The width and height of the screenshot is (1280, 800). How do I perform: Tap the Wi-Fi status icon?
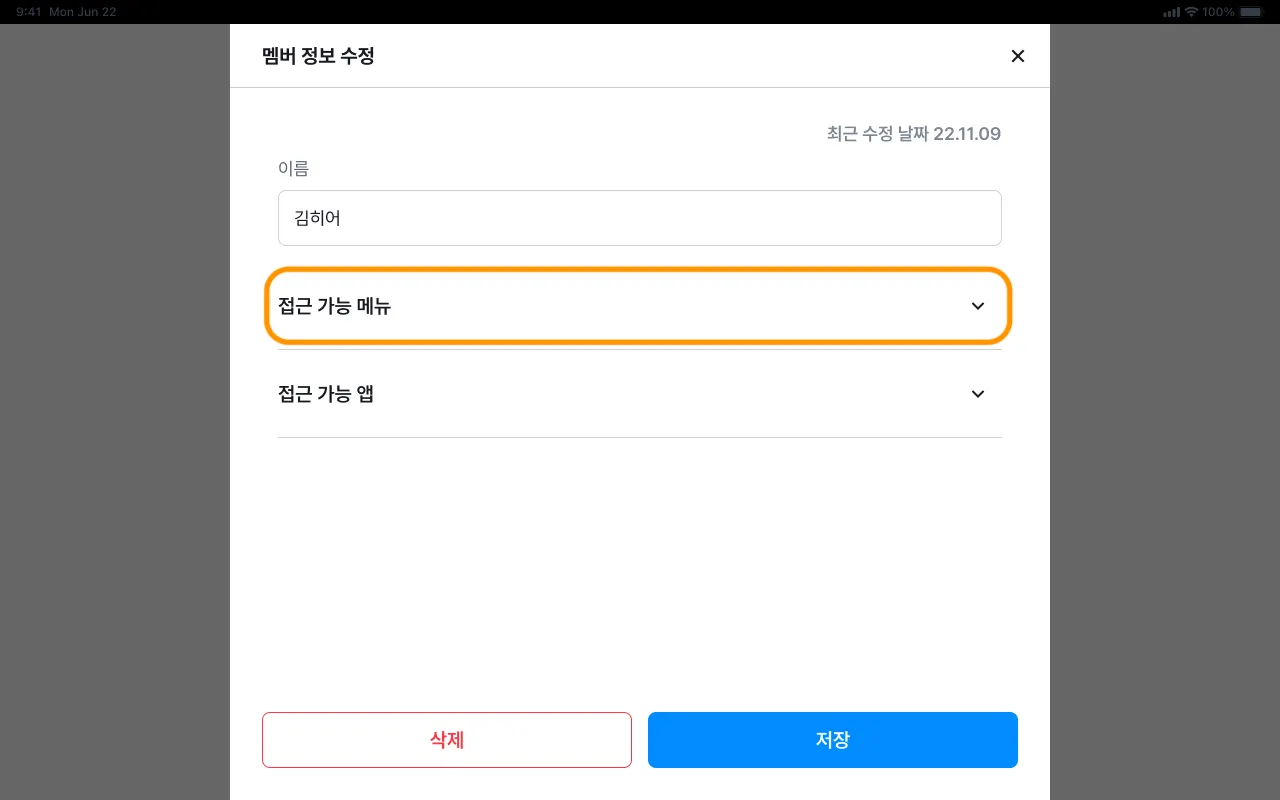point(1191,12)
